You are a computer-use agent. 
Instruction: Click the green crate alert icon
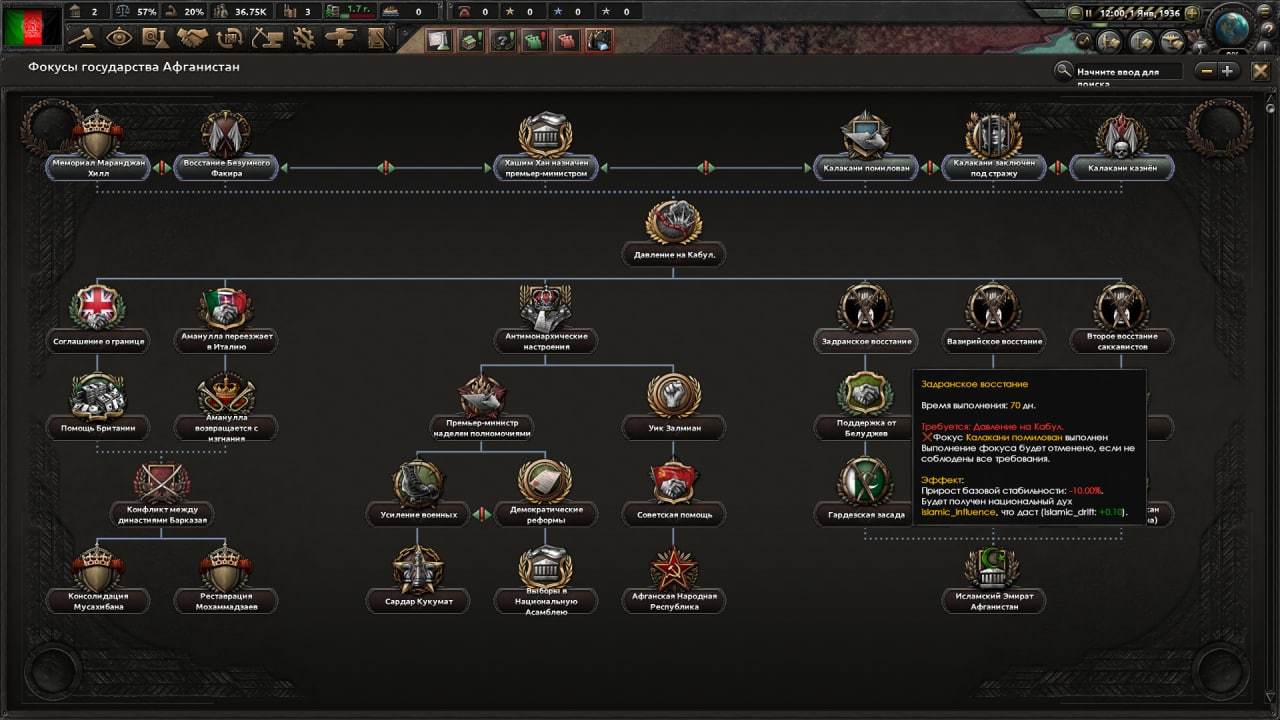click(x=470, y=40)
